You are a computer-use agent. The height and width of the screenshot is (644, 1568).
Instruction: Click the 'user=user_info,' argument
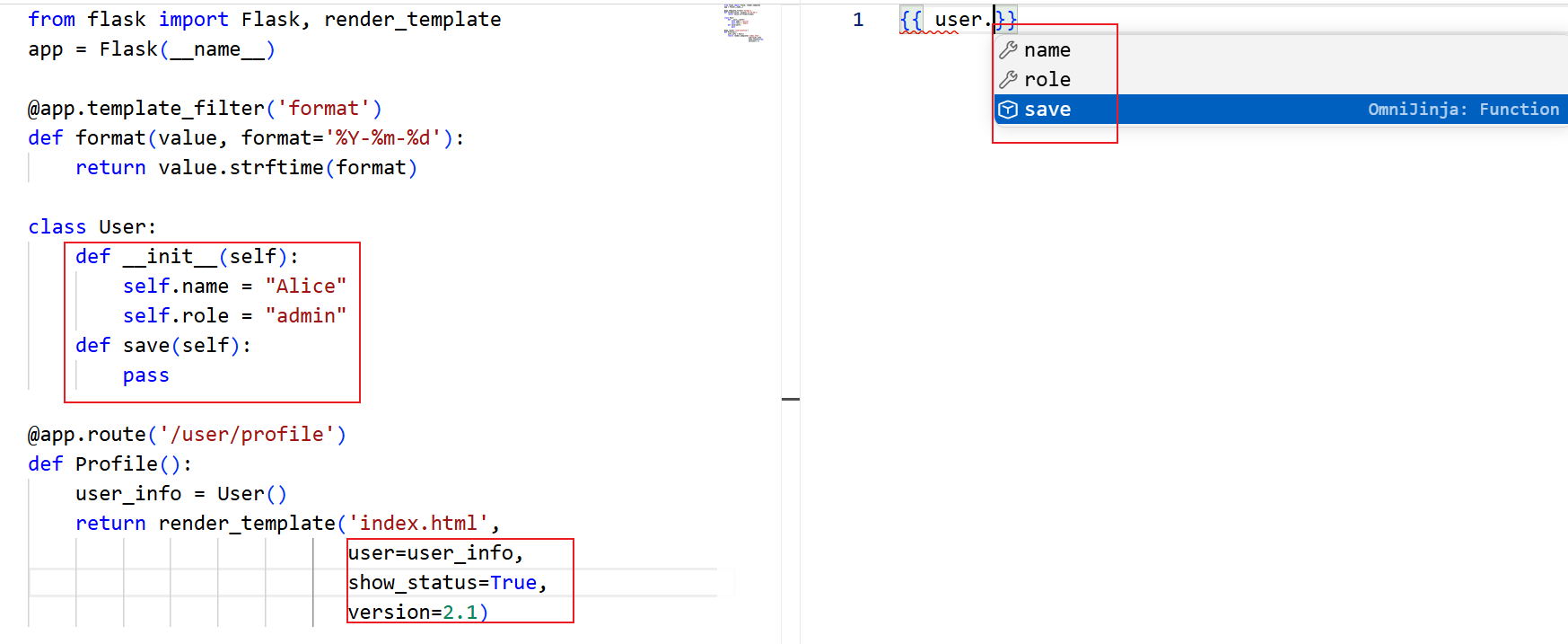(435, 553)
